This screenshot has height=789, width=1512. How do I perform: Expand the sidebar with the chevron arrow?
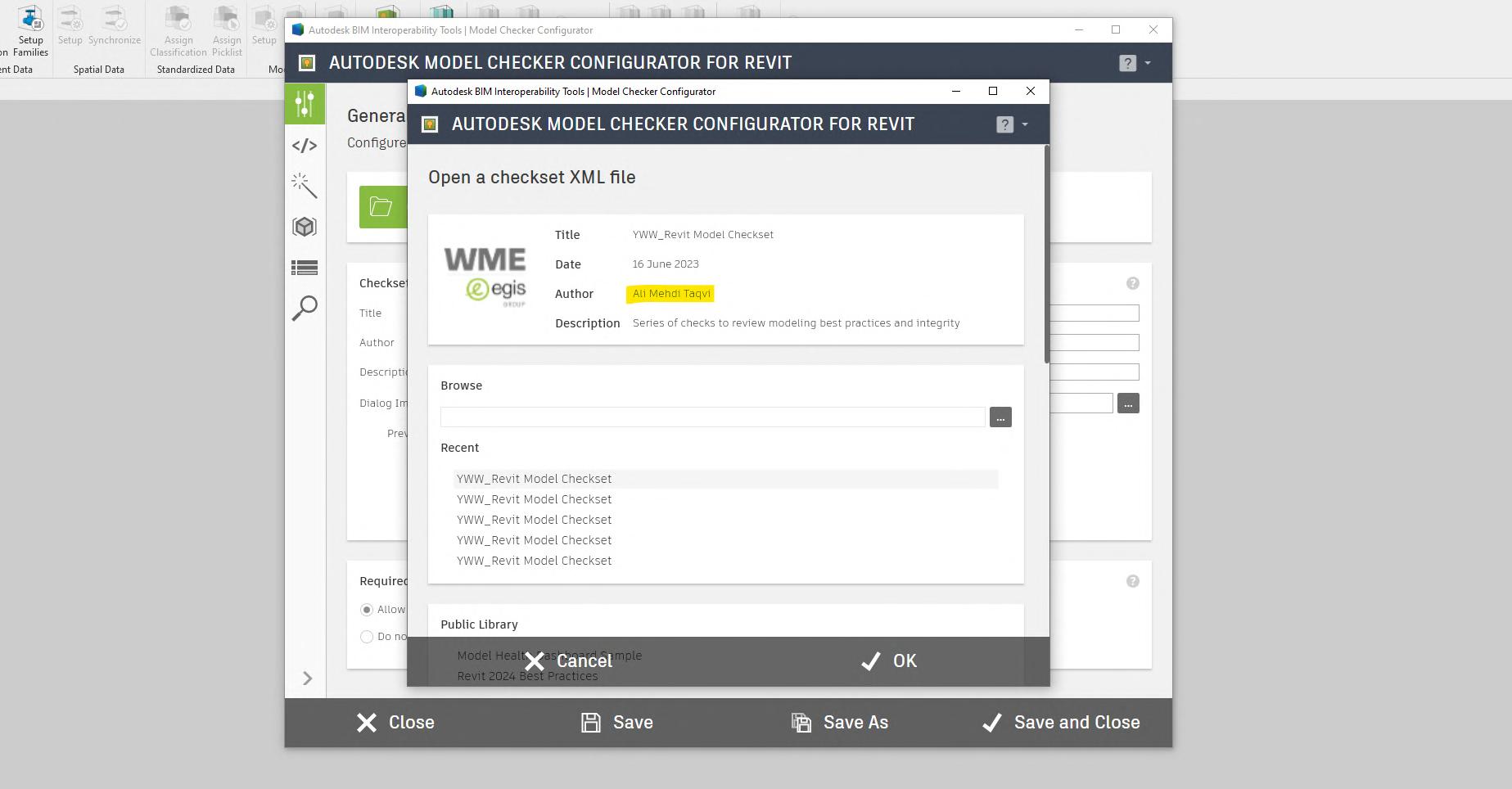click(308, 679)
